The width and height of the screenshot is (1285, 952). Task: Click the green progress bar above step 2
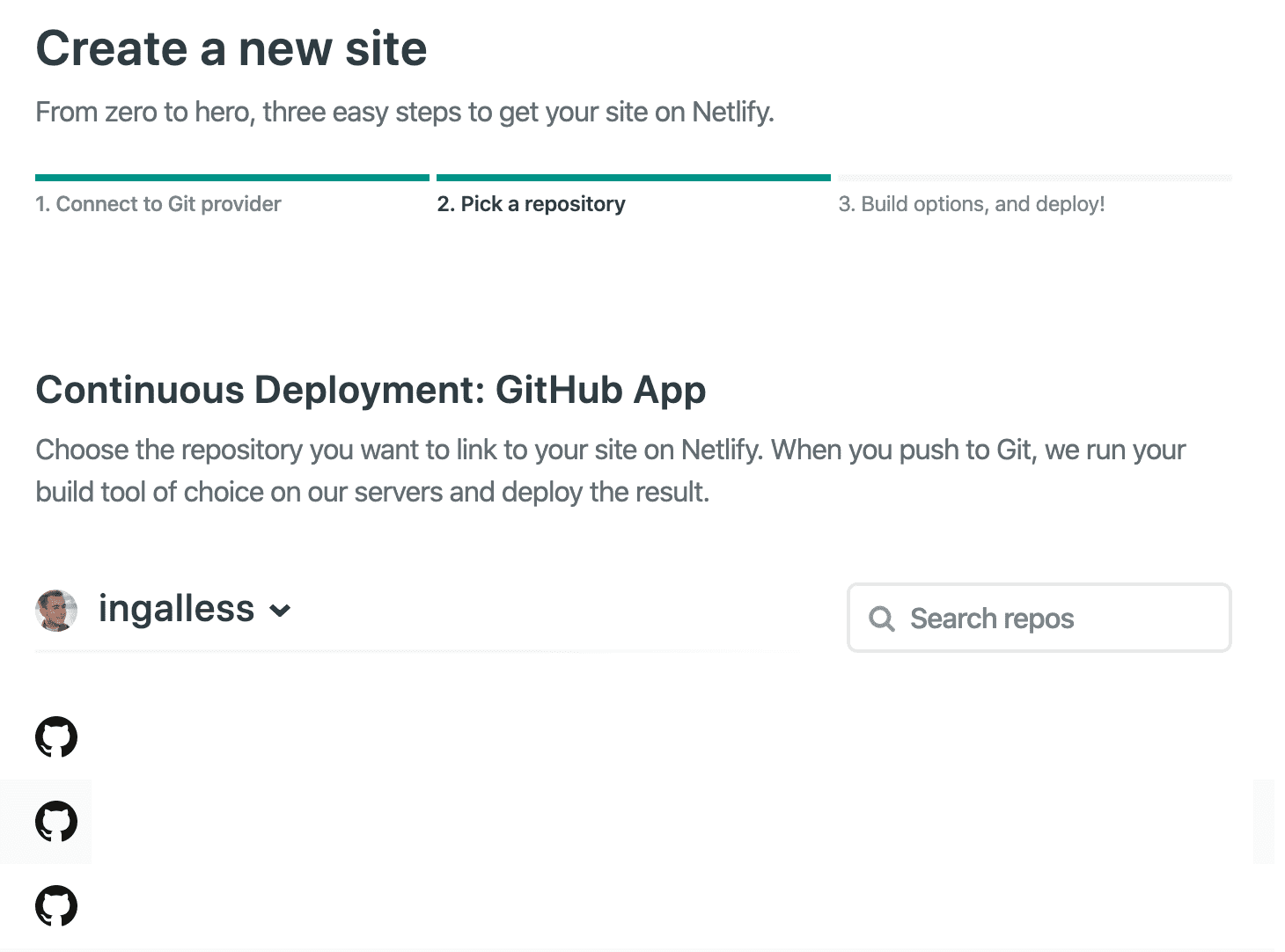[x=633, y=178]
